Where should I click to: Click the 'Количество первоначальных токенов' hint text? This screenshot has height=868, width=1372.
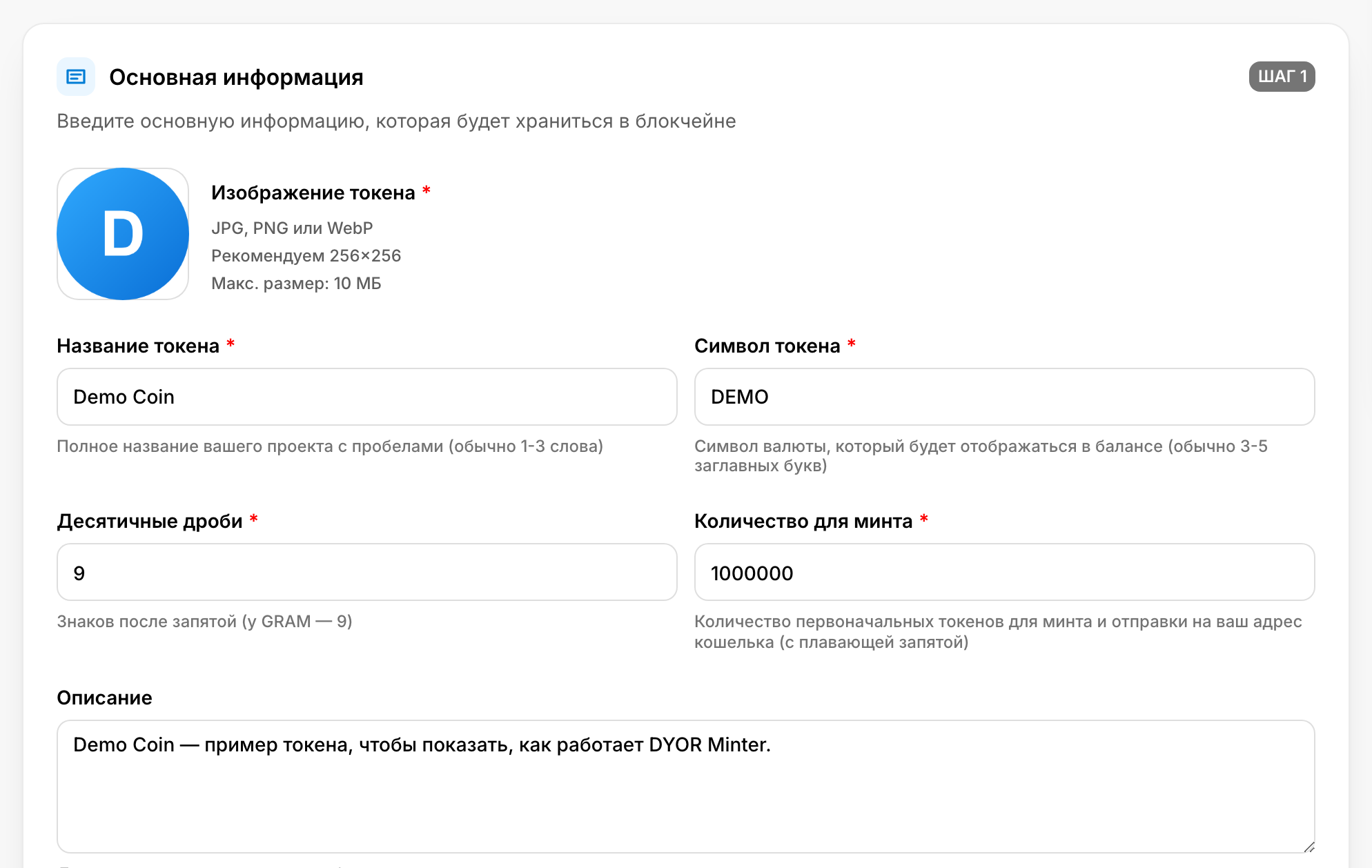click(x=998, y=632)
